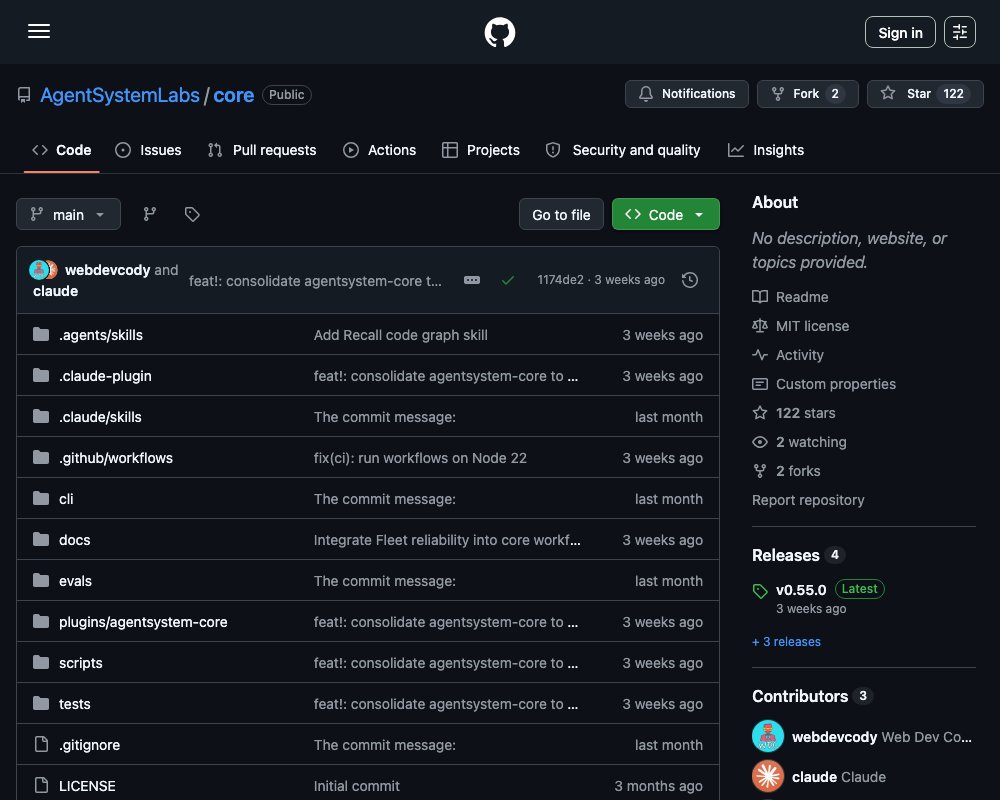Open the core repository link
1000x800 pixels.
pyautogui.click(x=233, y=95)
